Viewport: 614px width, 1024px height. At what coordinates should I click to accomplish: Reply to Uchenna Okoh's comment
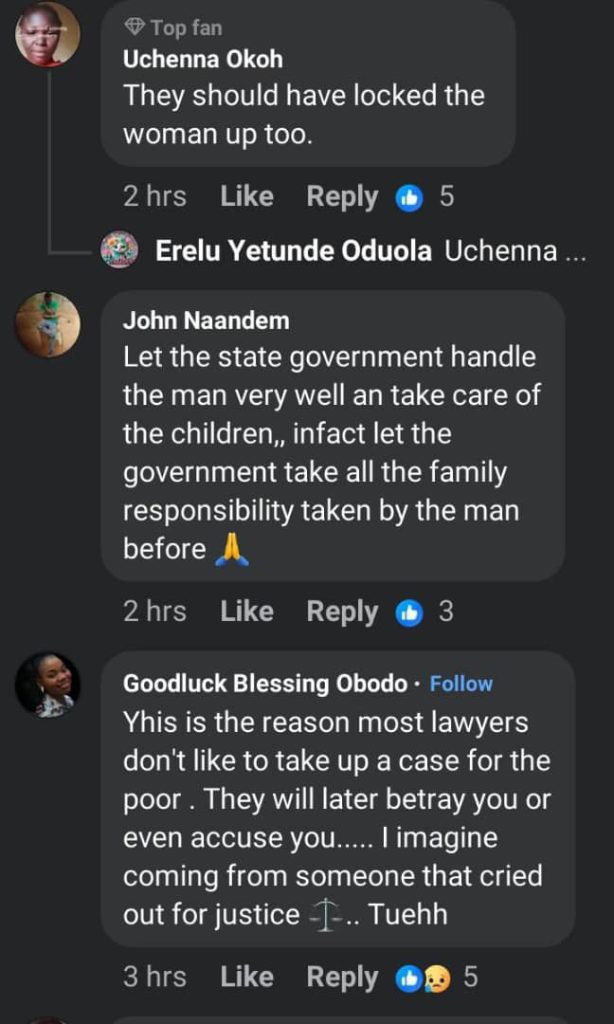(x=342, y=197)
